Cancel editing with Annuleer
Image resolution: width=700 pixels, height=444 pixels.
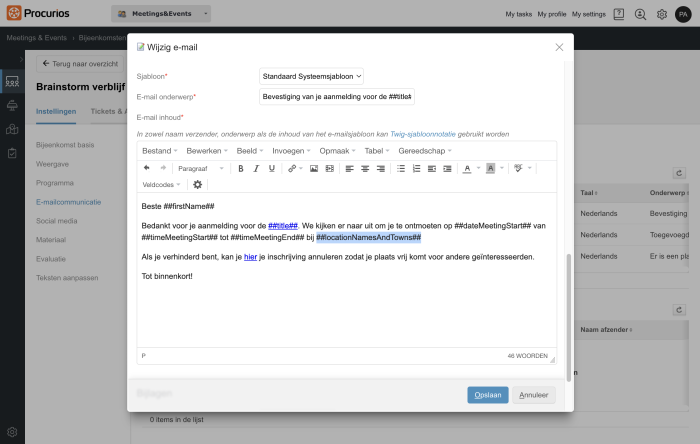534,395
